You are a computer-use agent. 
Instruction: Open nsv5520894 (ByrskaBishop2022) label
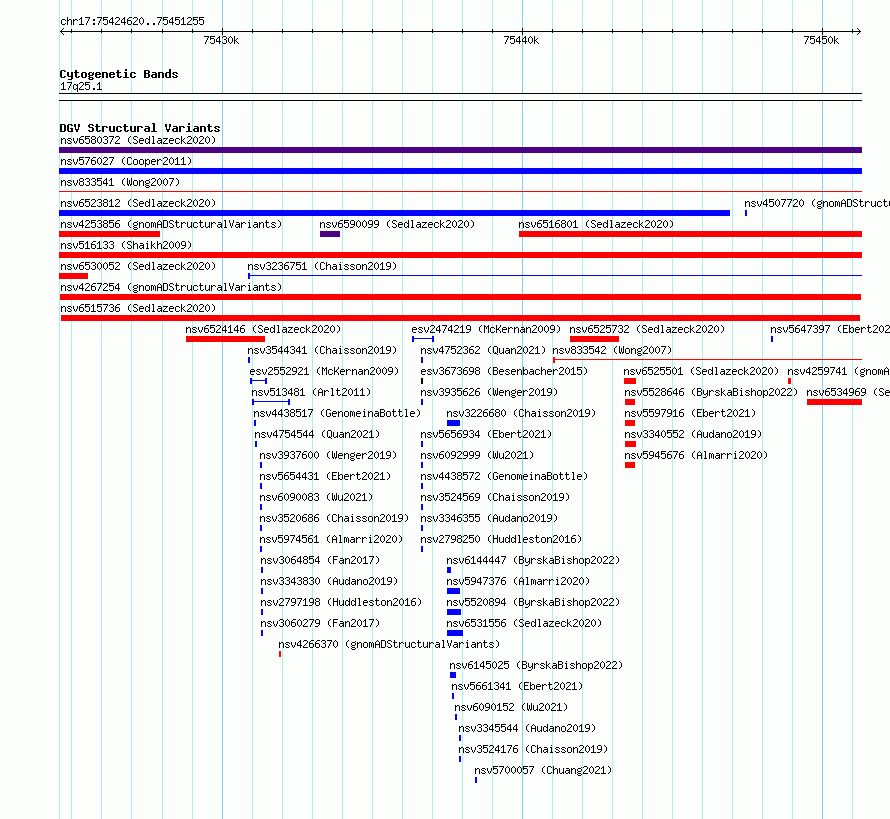[533, 602]
